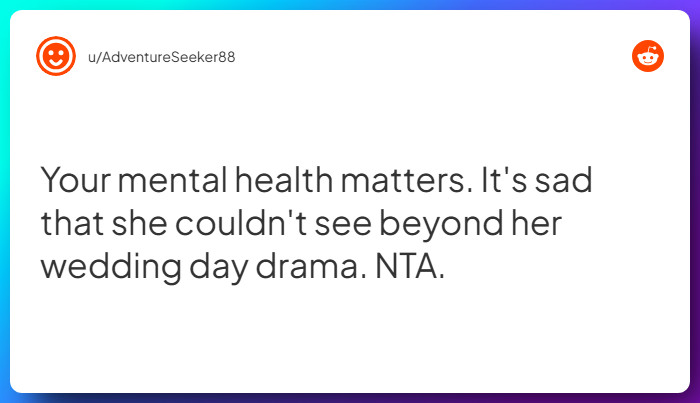Click the word "that" starting the second line
700x403 pixels.
click(x=70, y=224)
